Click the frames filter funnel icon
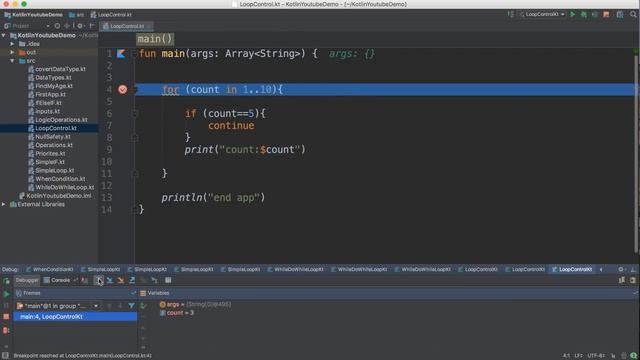The width and height of the screenshot is (640, 360). pos(131,305)
